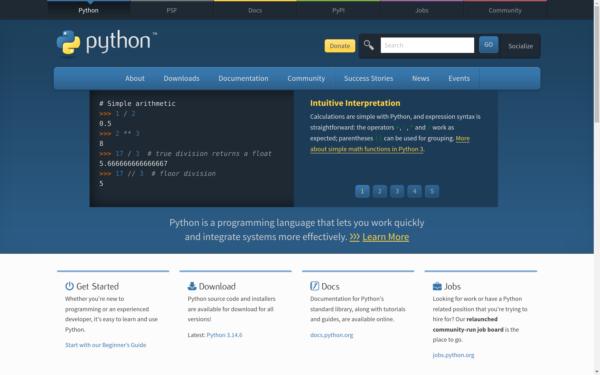Visit the docs.python.org link
Viewport: 600px width, 375px height.
coord(331,335)
